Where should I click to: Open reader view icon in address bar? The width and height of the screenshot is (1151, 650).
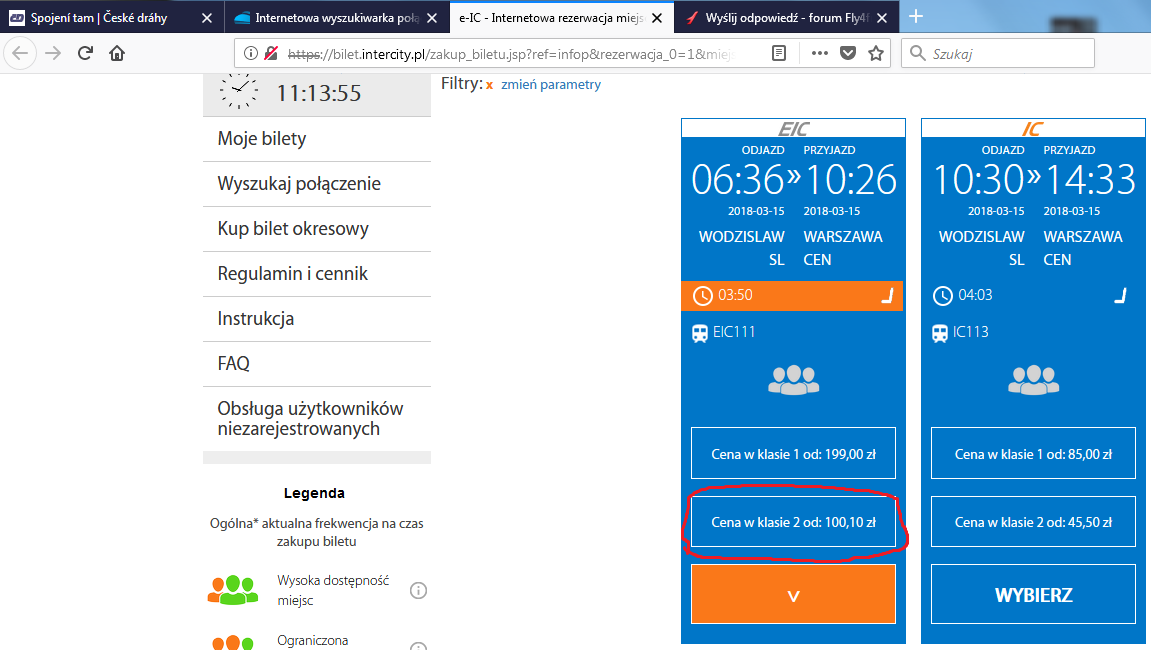point(779,53)
